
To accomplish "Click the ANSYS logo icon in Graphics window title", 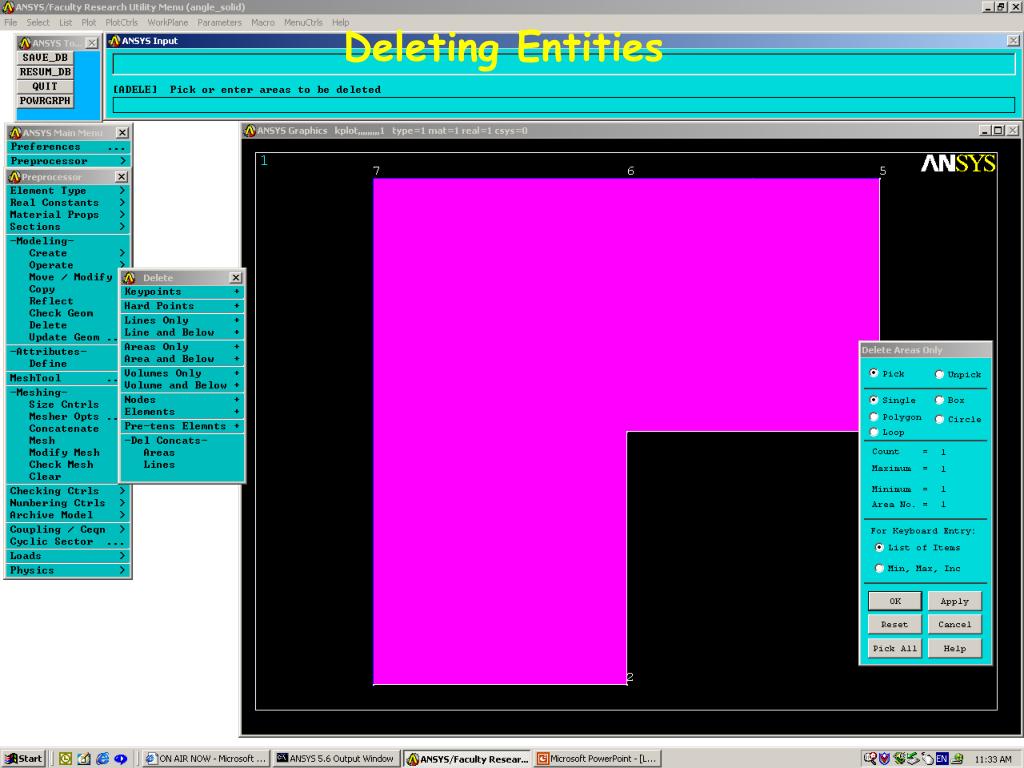I will [249, 131].
